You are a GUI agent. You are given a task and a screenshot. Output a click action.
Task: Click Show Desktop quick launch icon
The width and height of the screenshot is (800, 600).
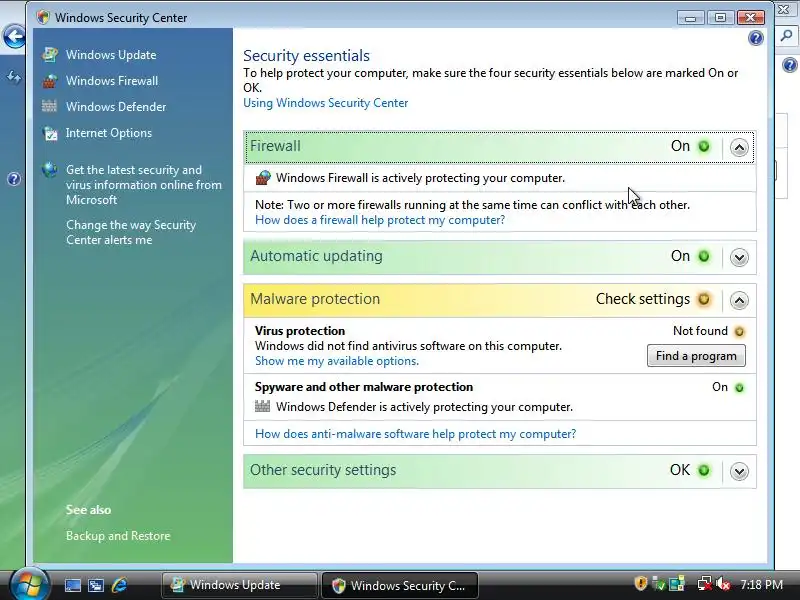click(72, 585)
